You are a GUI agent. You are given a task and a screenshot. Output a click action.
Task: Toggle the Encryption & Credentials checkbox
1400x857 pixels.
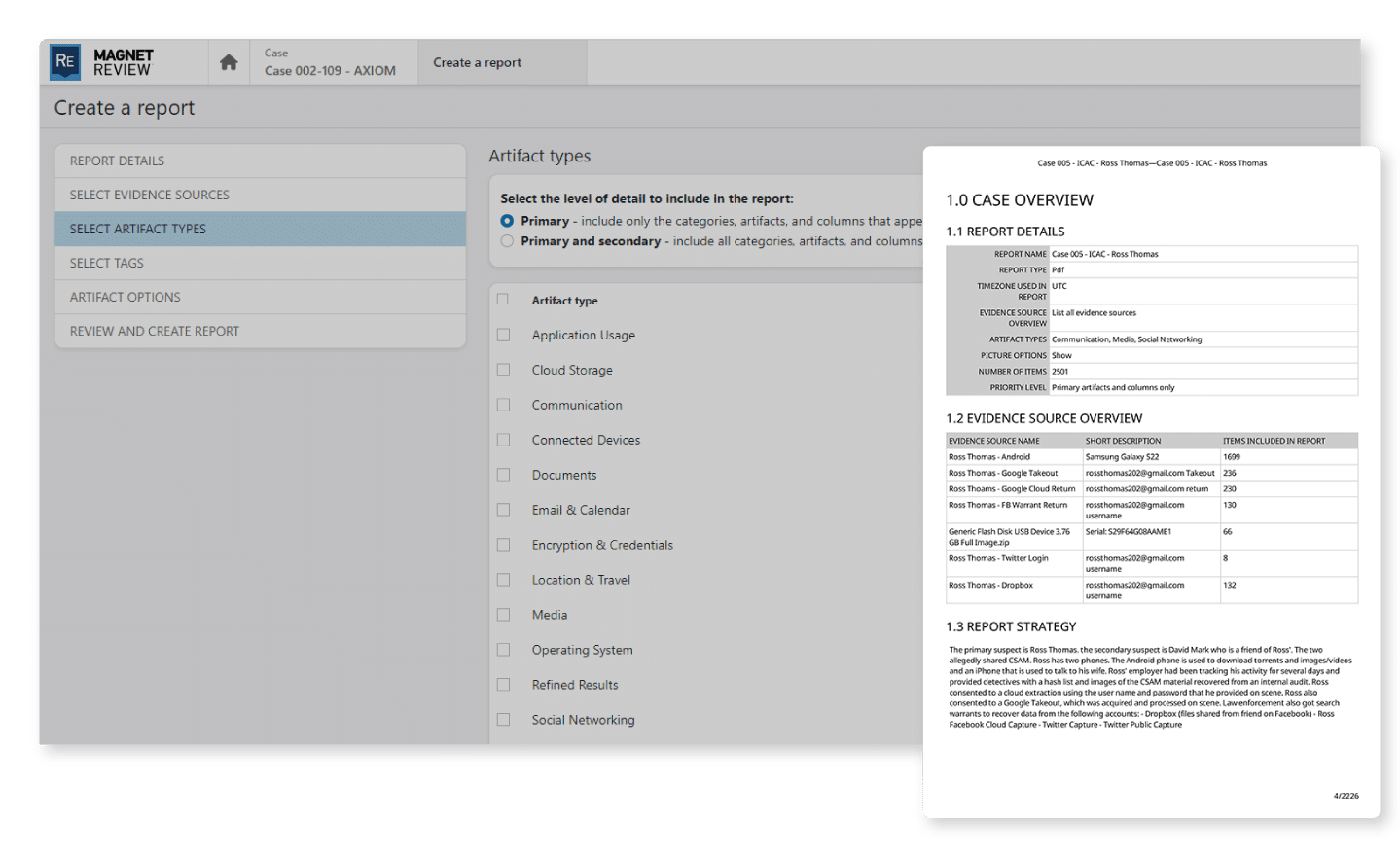[503, 545]
